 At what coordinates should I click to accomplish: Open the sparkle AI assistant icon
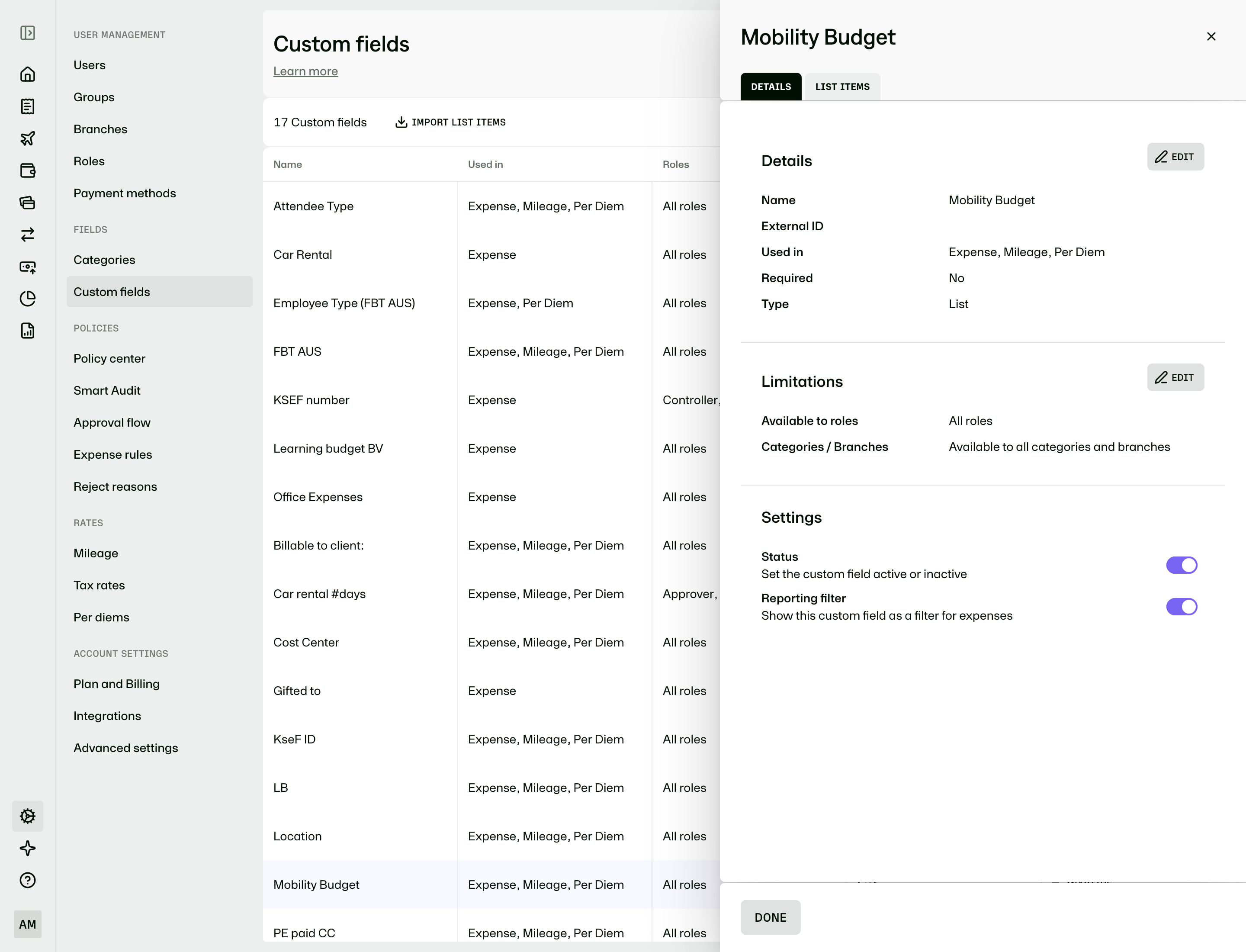click(27, 848)
